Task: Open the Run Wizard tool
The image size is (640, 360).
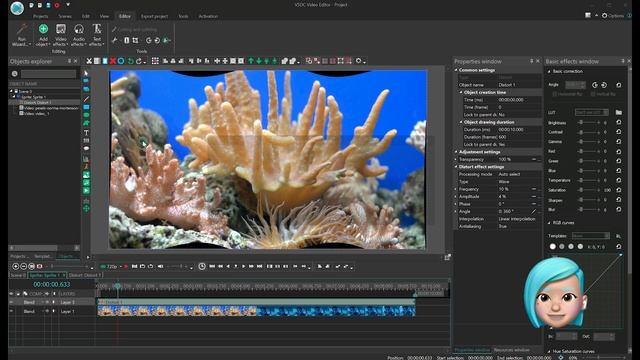Action: pyautogui.click(x=21, y=35)
